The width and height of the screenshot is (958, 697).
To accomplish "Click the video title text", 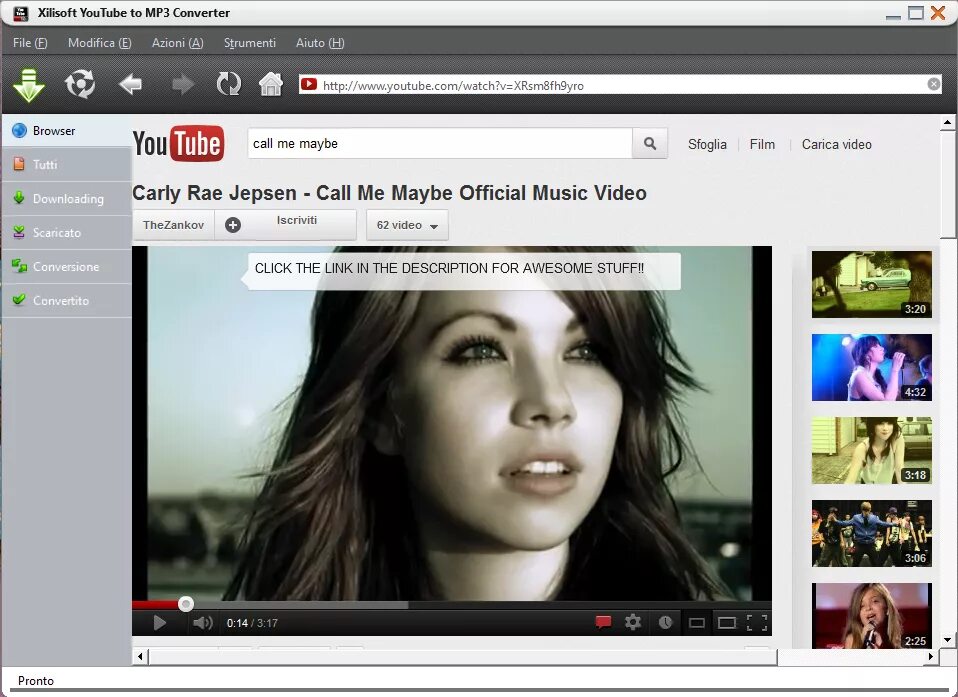I will pos(389,193).
